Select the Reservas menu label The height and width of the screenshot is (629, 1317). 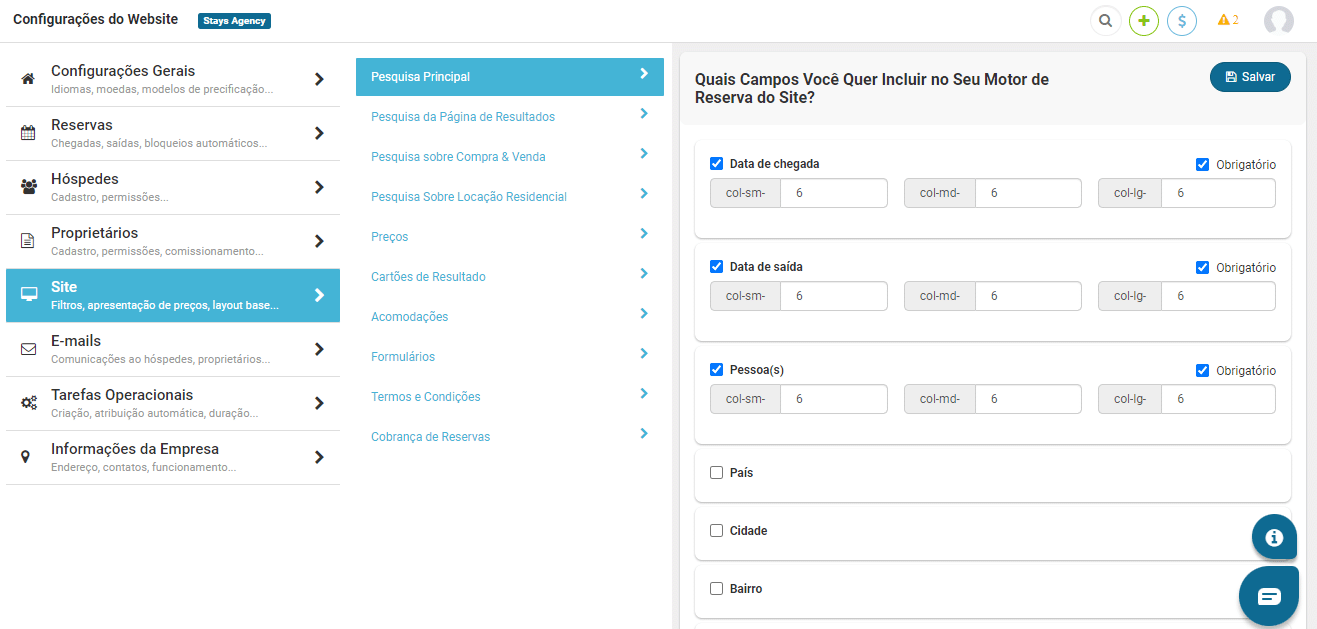pyautogui.click(x=82, y=125)
